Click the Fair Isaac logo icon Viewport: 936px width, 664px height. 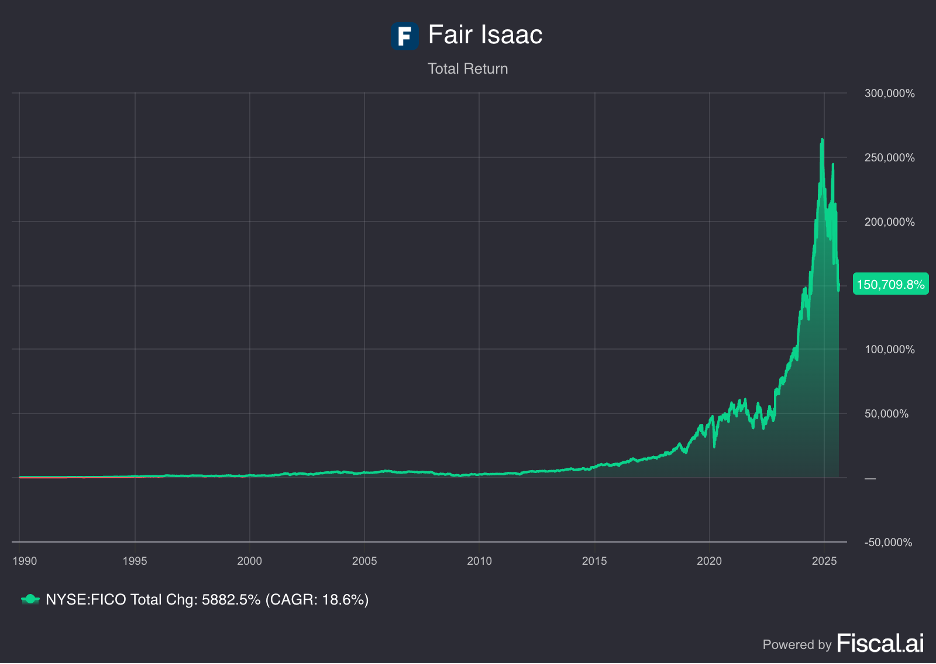pos(404,36)
